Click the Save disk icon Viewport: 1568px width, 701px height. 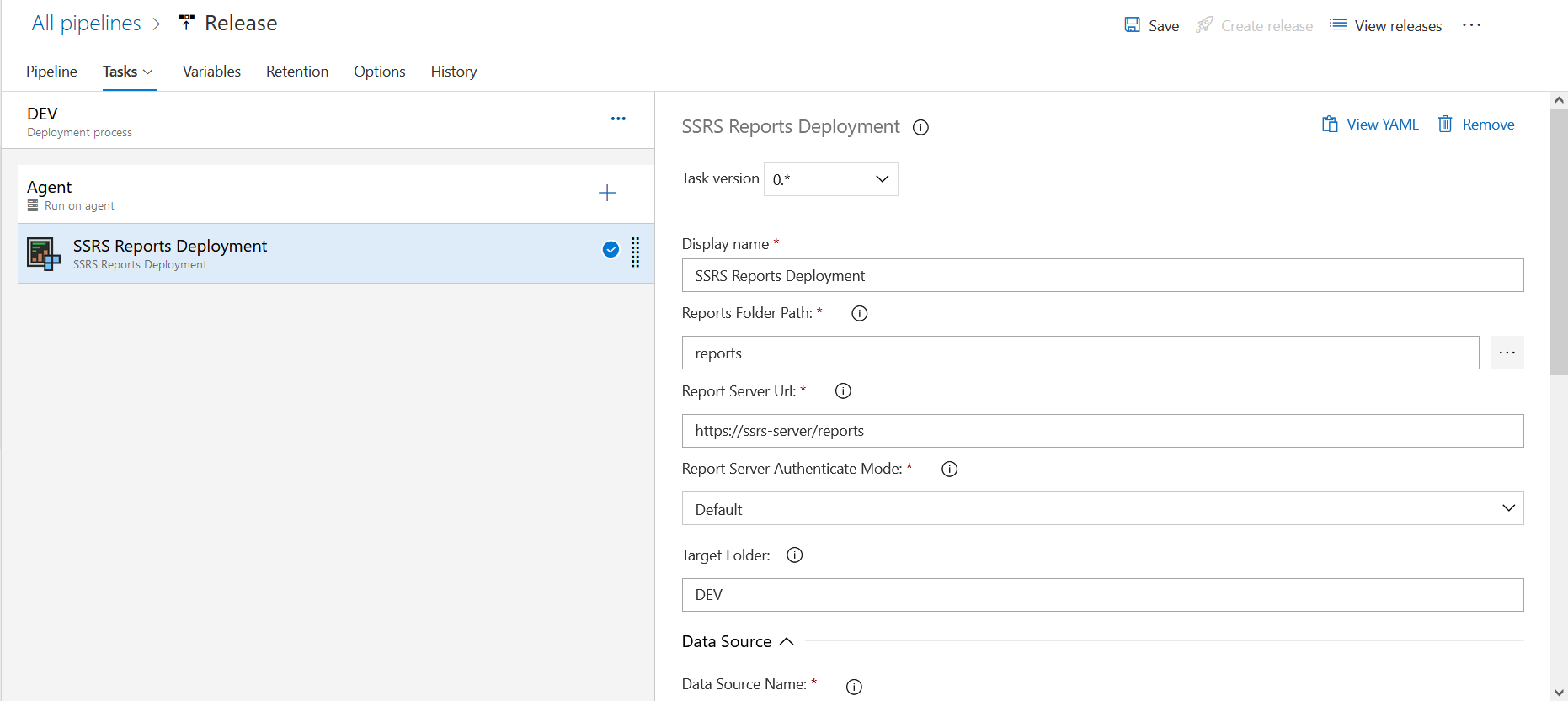pyautogui.click(x=1133, y=25)
